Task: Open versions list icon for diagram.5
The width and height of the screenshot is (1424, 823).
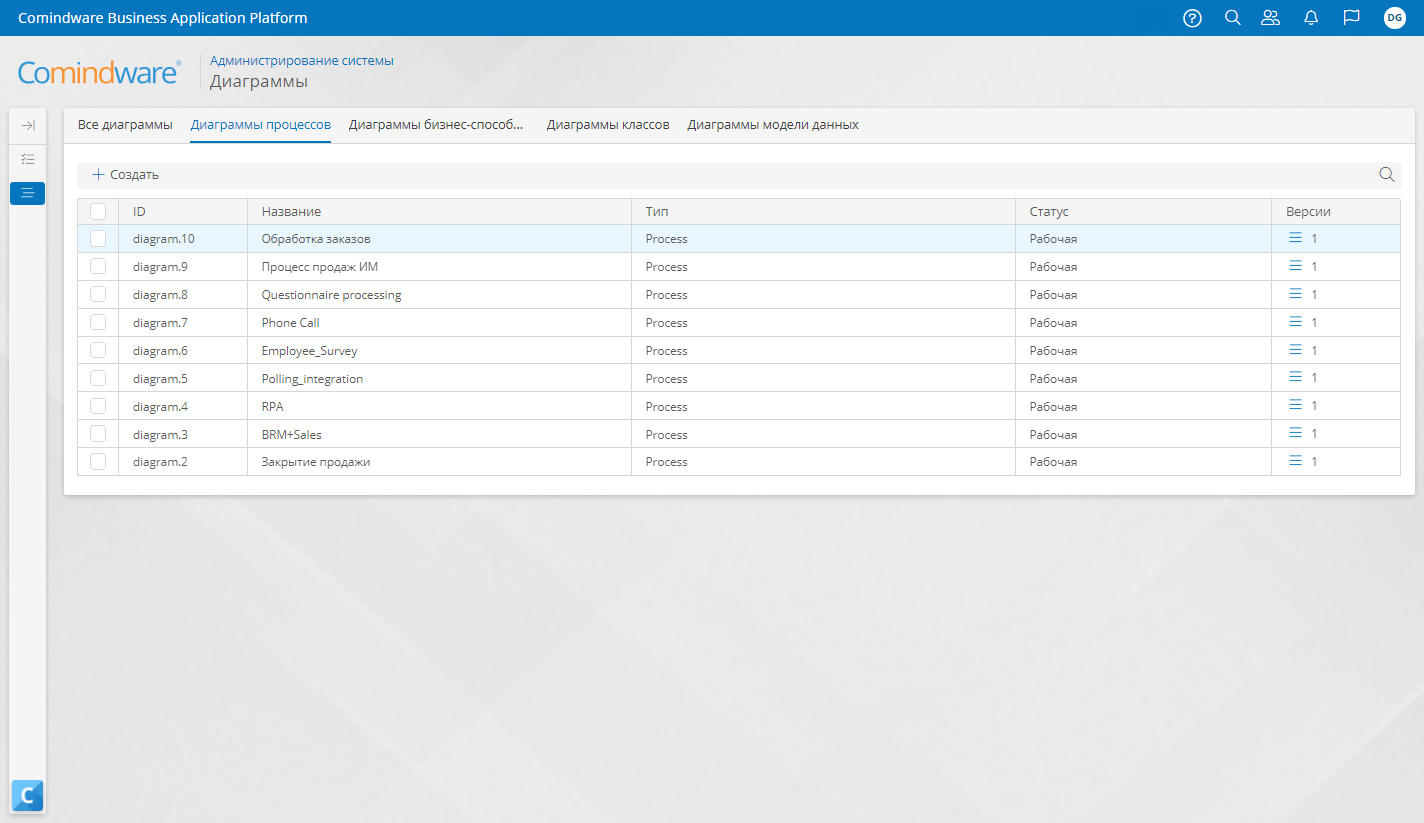Action: (x=1295, y=378)
